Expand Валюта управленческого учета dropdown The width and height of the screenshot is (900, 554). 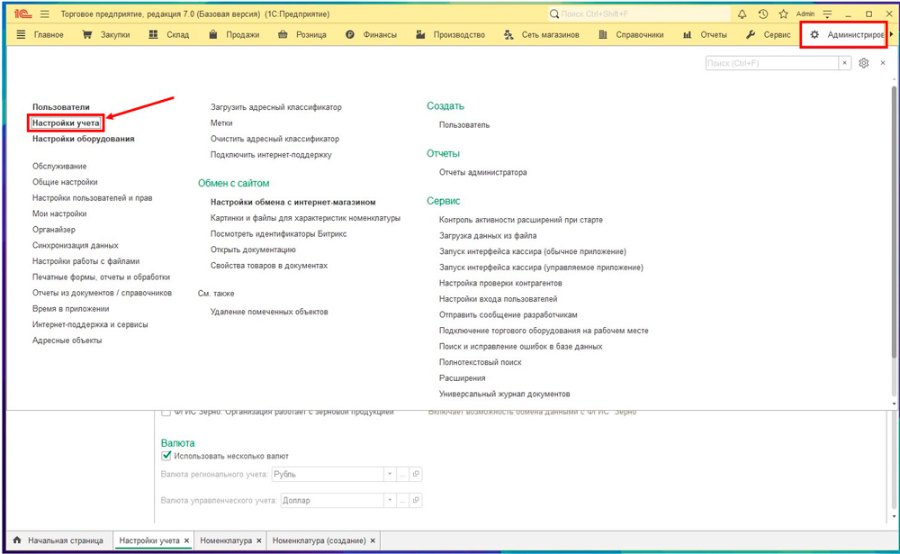click(389, 500)
